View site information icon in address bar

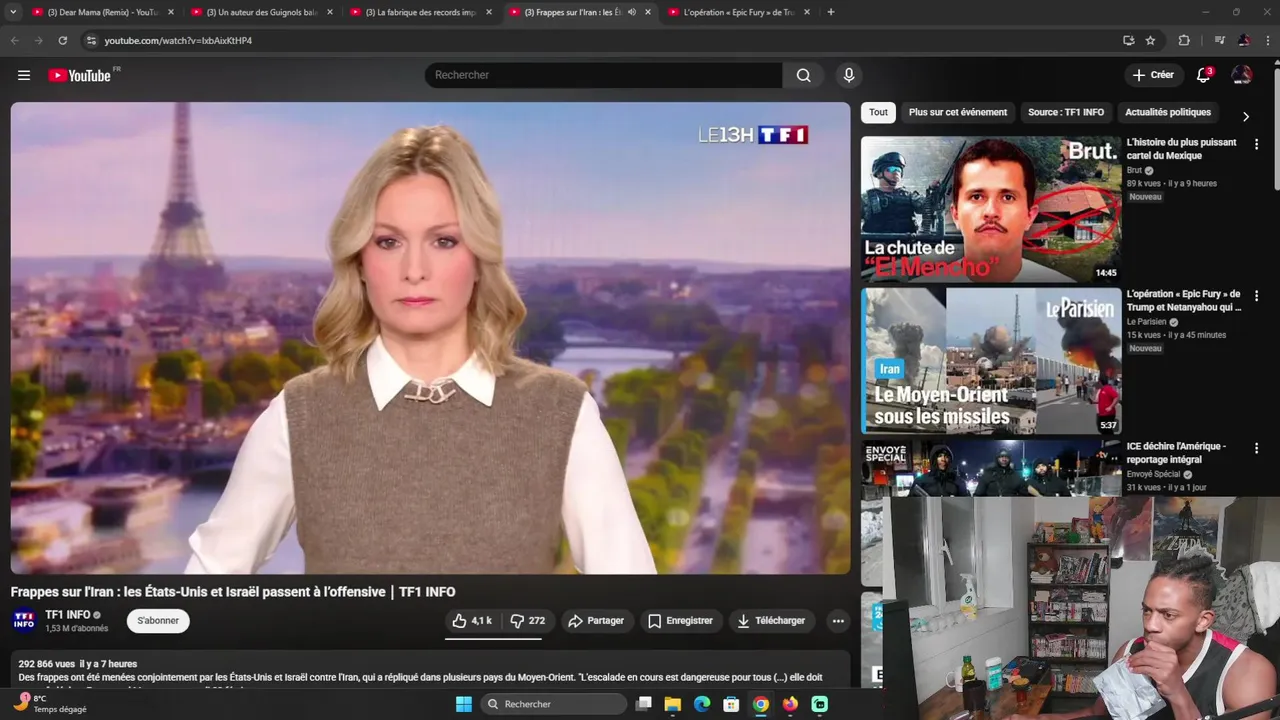tap(91, 41)
